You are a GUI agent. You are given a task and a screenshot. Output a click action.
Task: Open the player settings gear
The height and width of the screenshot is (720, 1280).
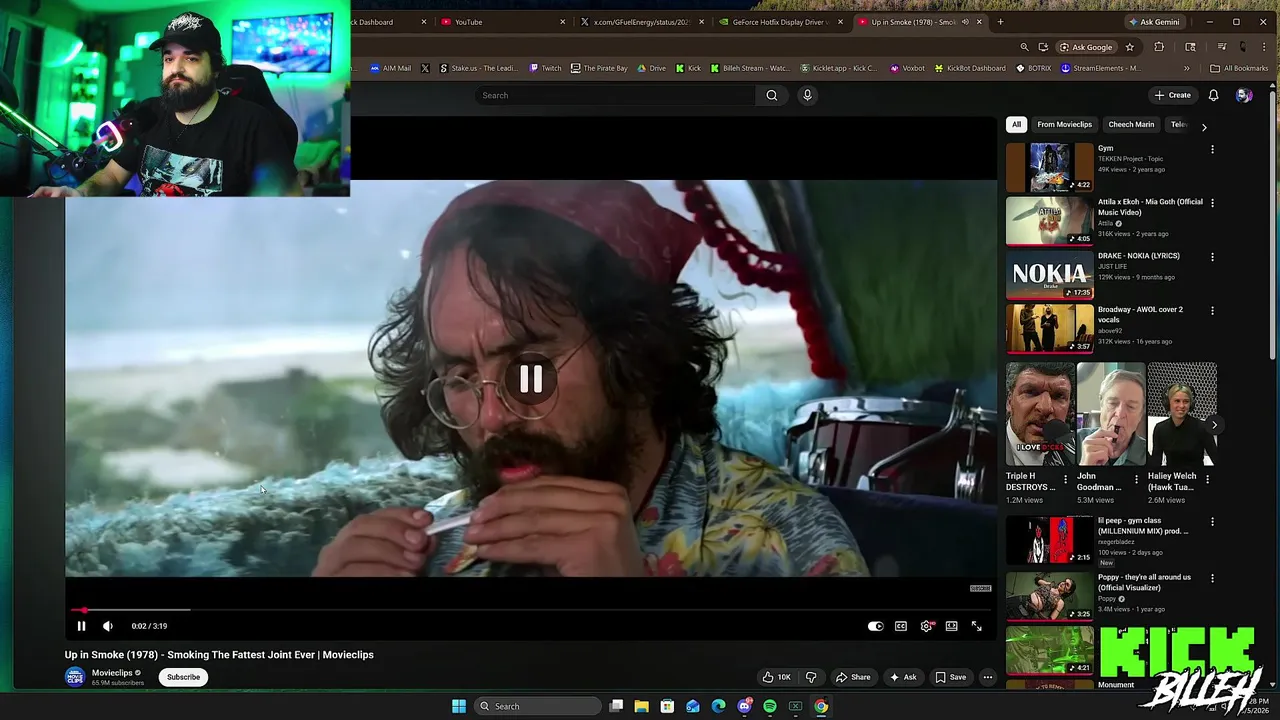926,626
